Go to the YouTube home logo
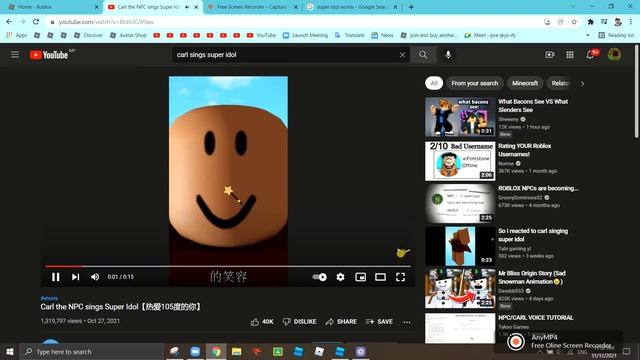 coord(49,55)
